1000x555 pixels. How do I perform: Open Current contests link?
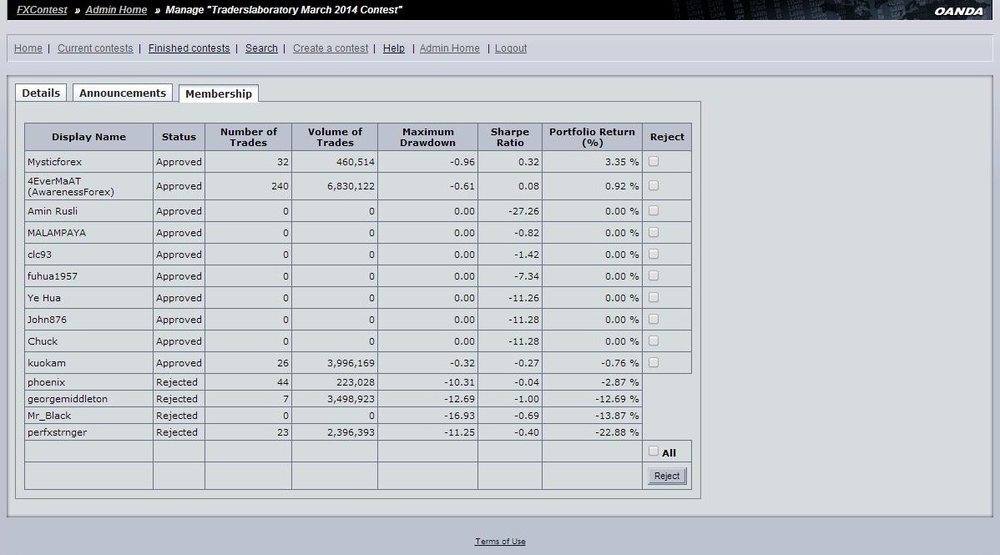[x=95, y=48]
